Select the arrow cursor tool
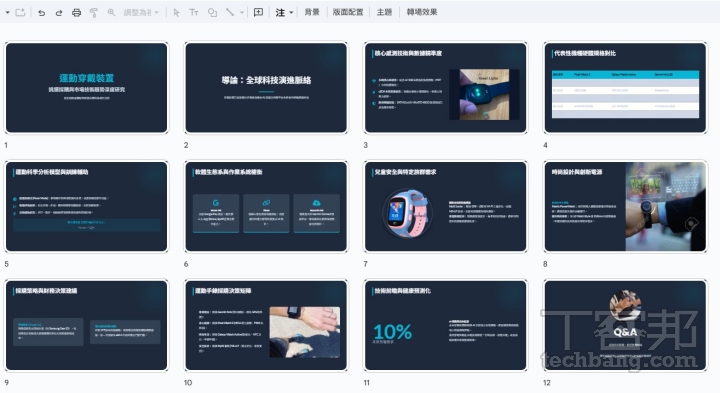 [176, 13]
